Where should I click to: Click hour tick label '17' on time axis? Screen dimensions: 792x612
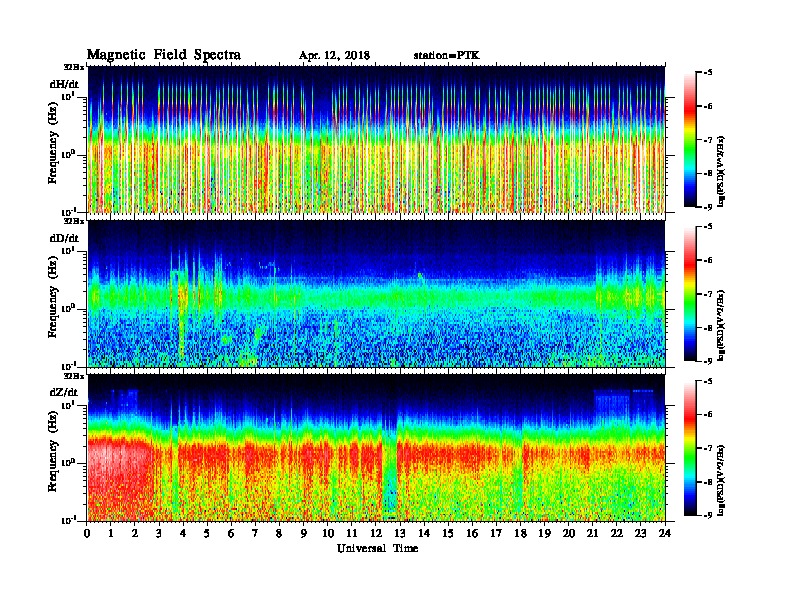pyautogui.click(x=497, y=533)
